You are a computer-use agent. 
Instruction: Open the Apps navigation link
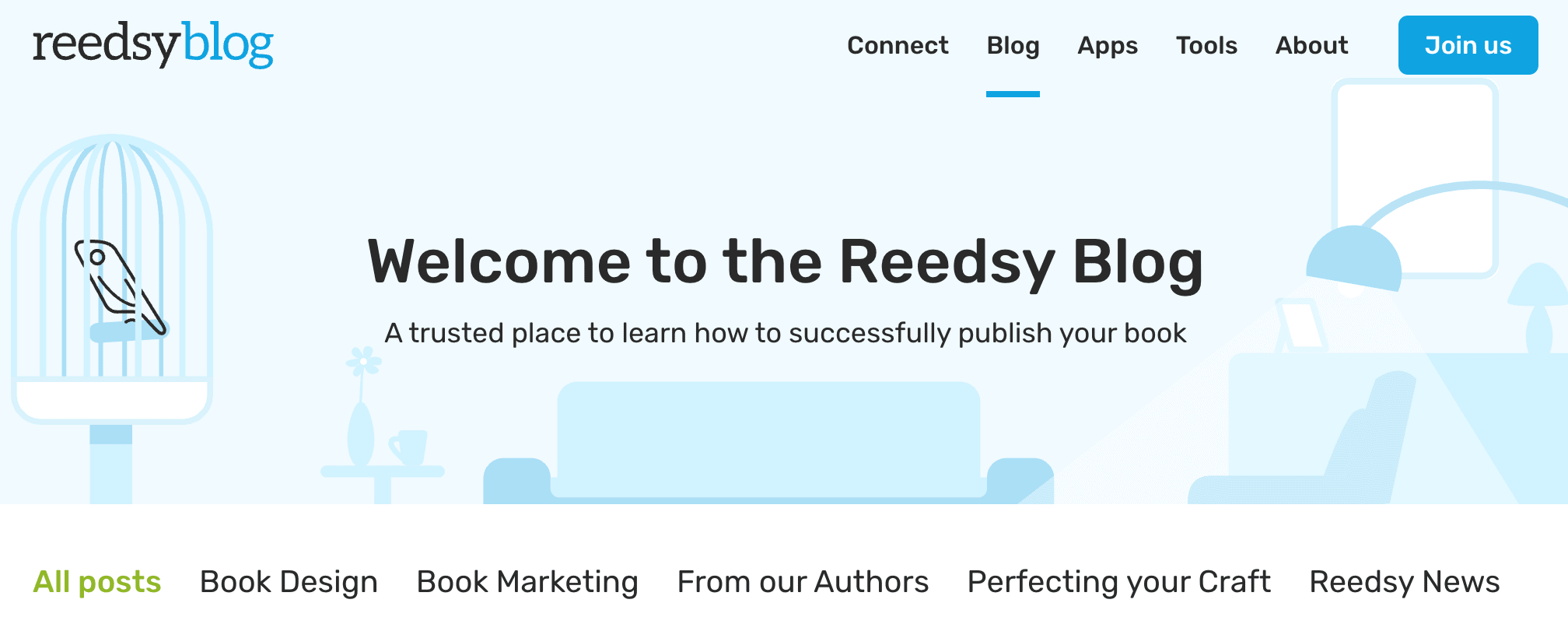pos(1108,45)
